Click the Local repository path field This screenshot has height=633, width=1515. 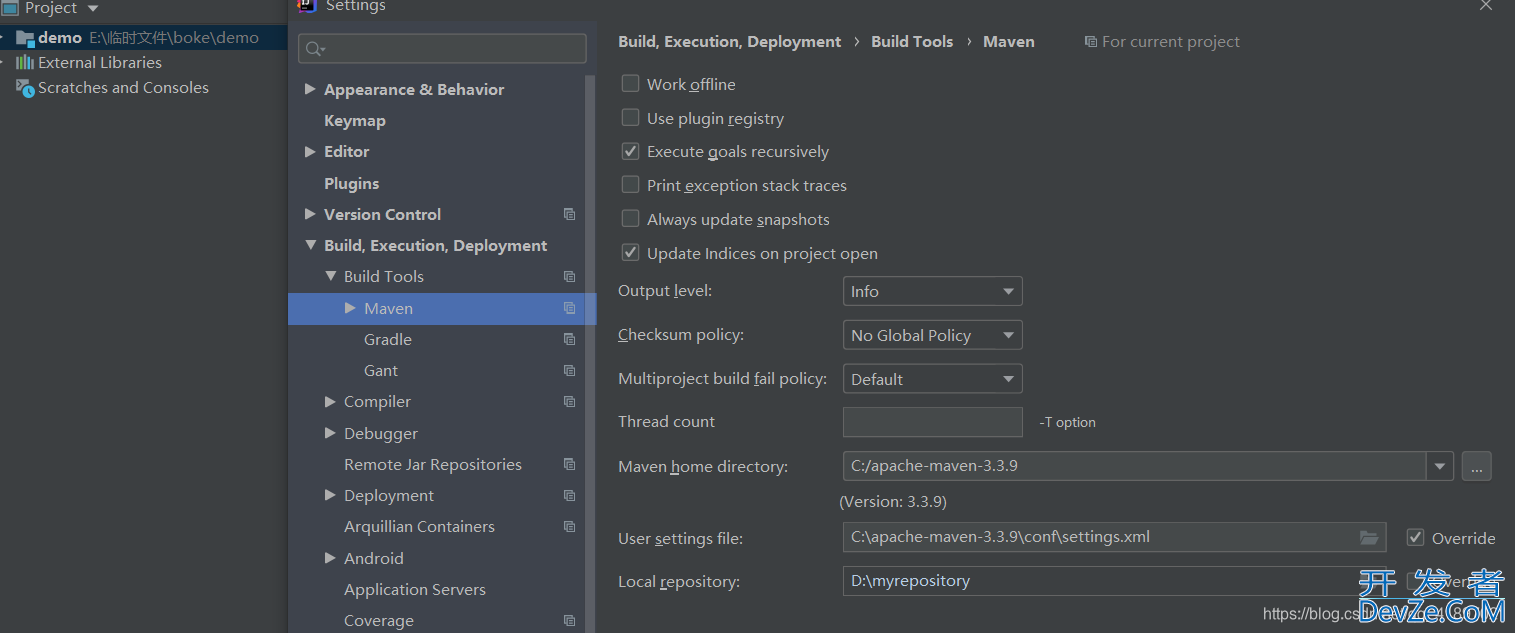(1115, 581)
